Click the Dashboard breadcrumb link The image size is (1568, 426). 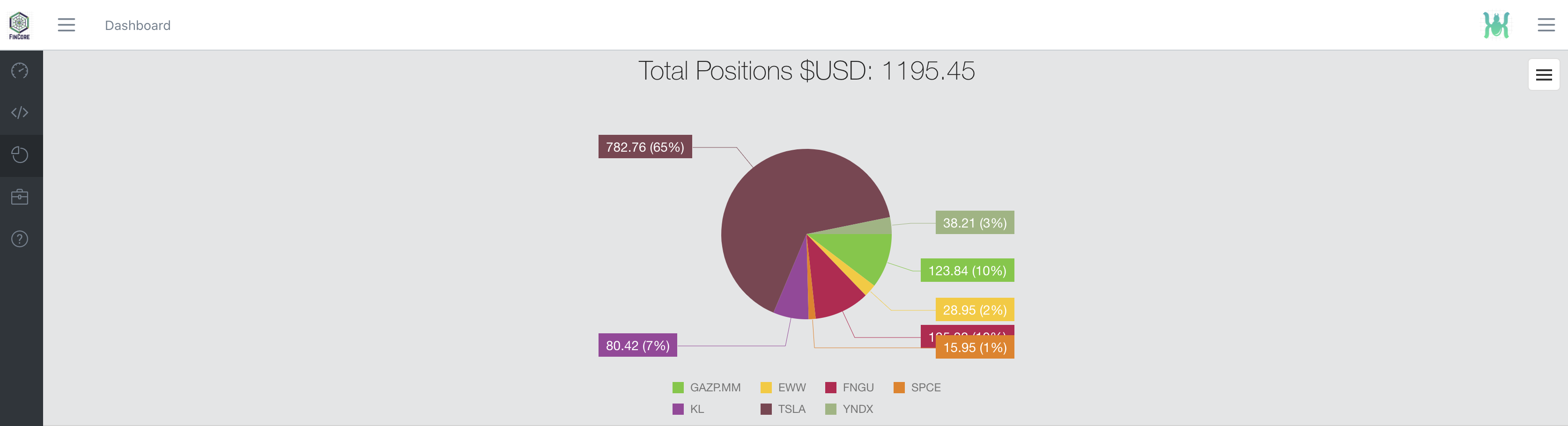(x=138, y=26)
